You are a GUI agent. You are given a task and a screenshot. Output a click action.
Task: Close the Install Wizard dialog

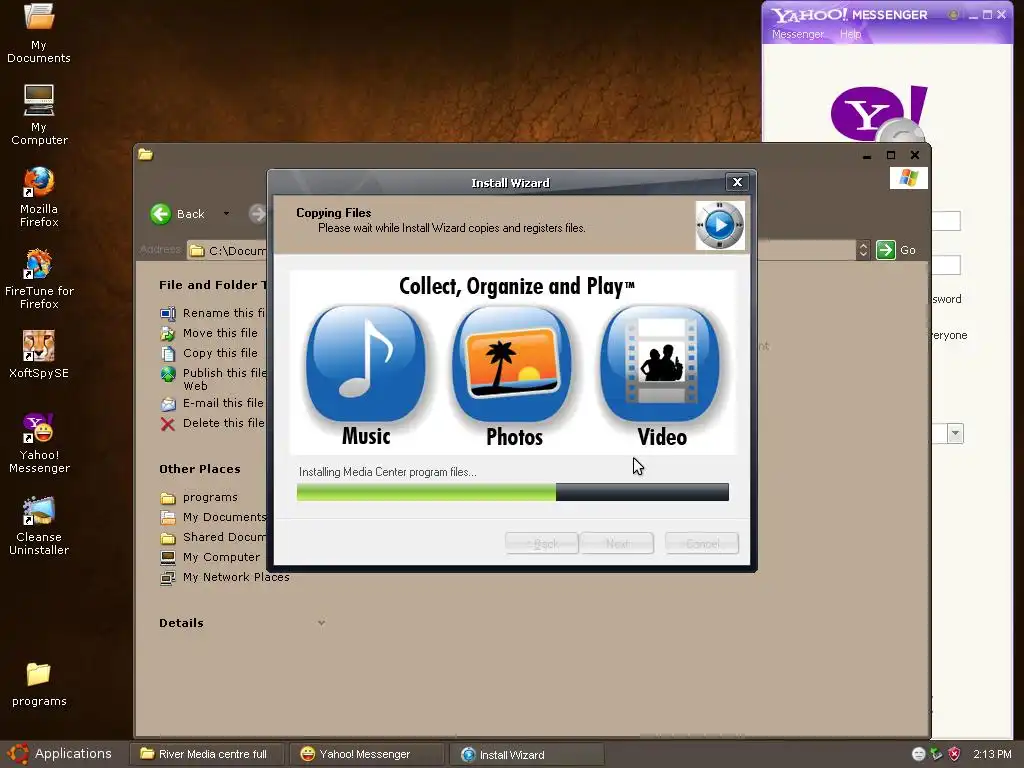click(x=737, y=182)
